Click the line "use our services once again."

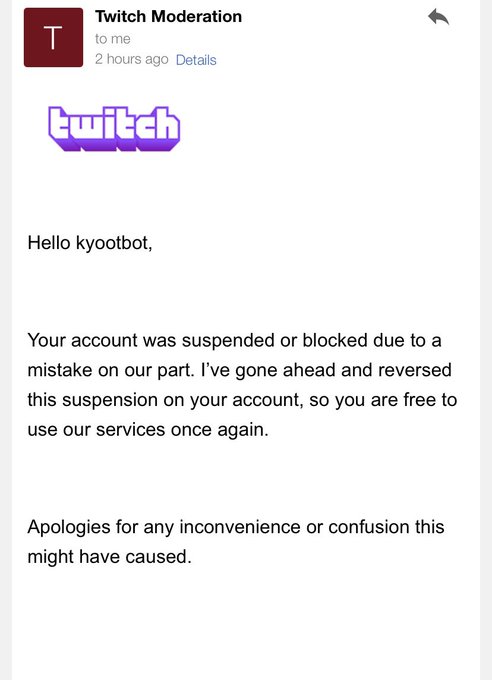148,430
